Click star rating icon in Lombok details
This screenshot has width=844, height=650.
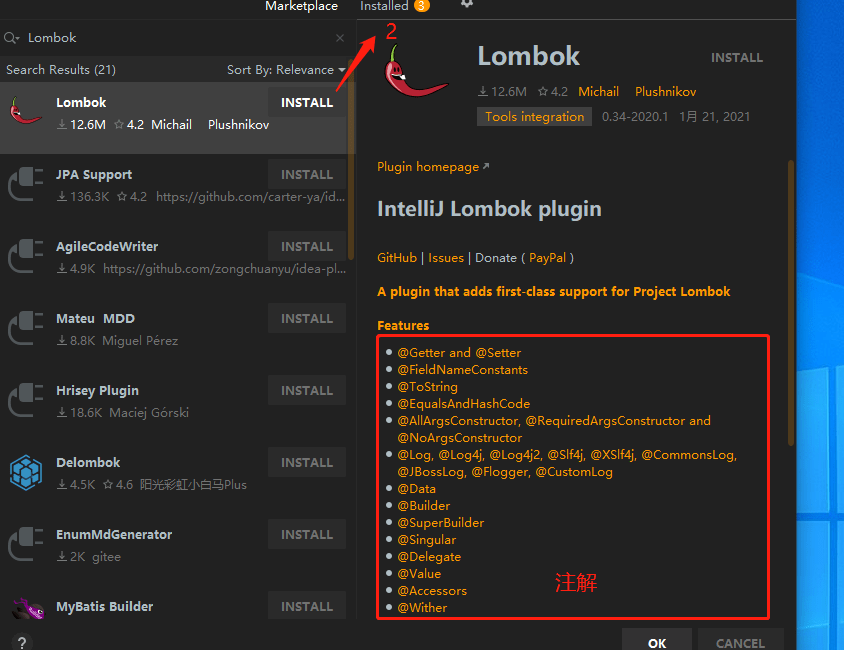click(543, 91)
